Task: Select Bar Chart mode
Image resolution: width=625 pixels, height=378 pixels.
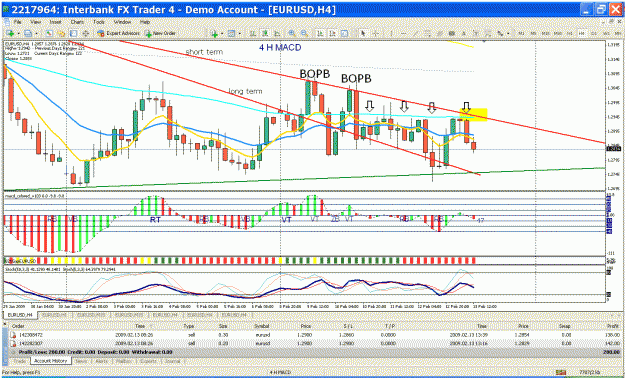Action: (253, 33)
